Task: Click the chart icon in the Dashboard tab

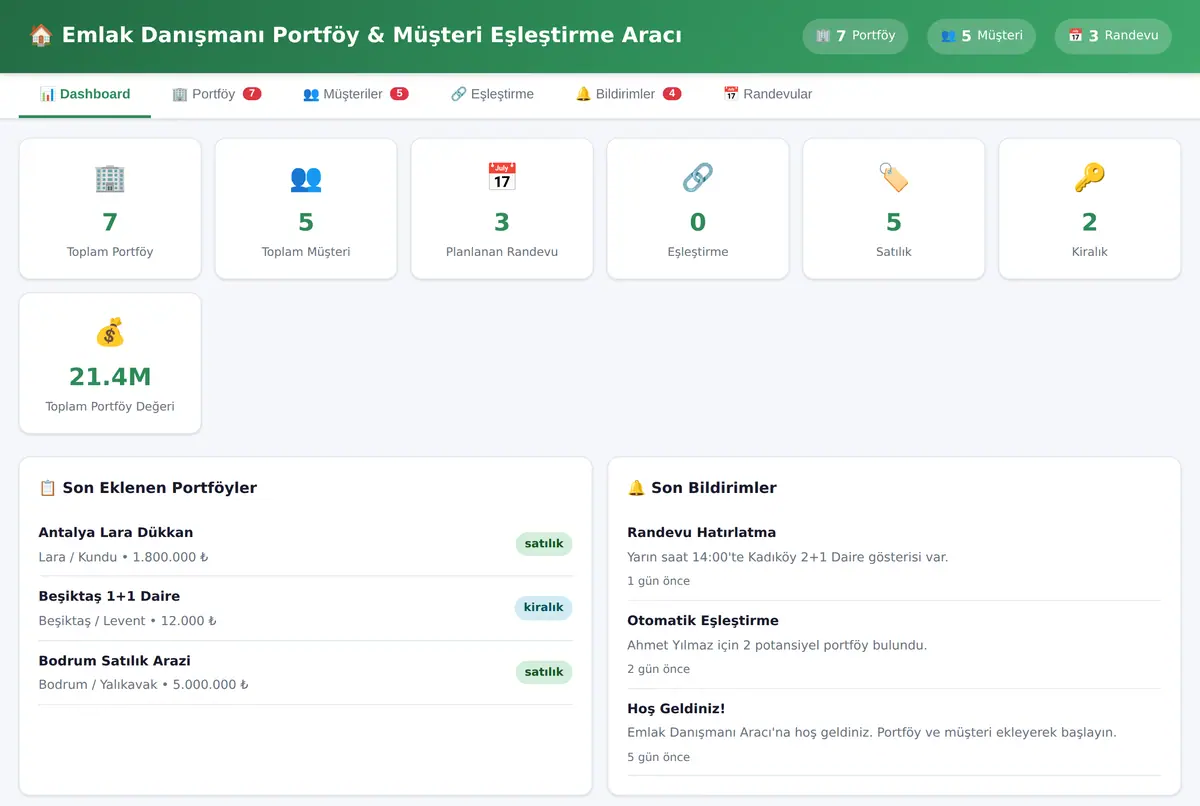Action: click(47, 94)
